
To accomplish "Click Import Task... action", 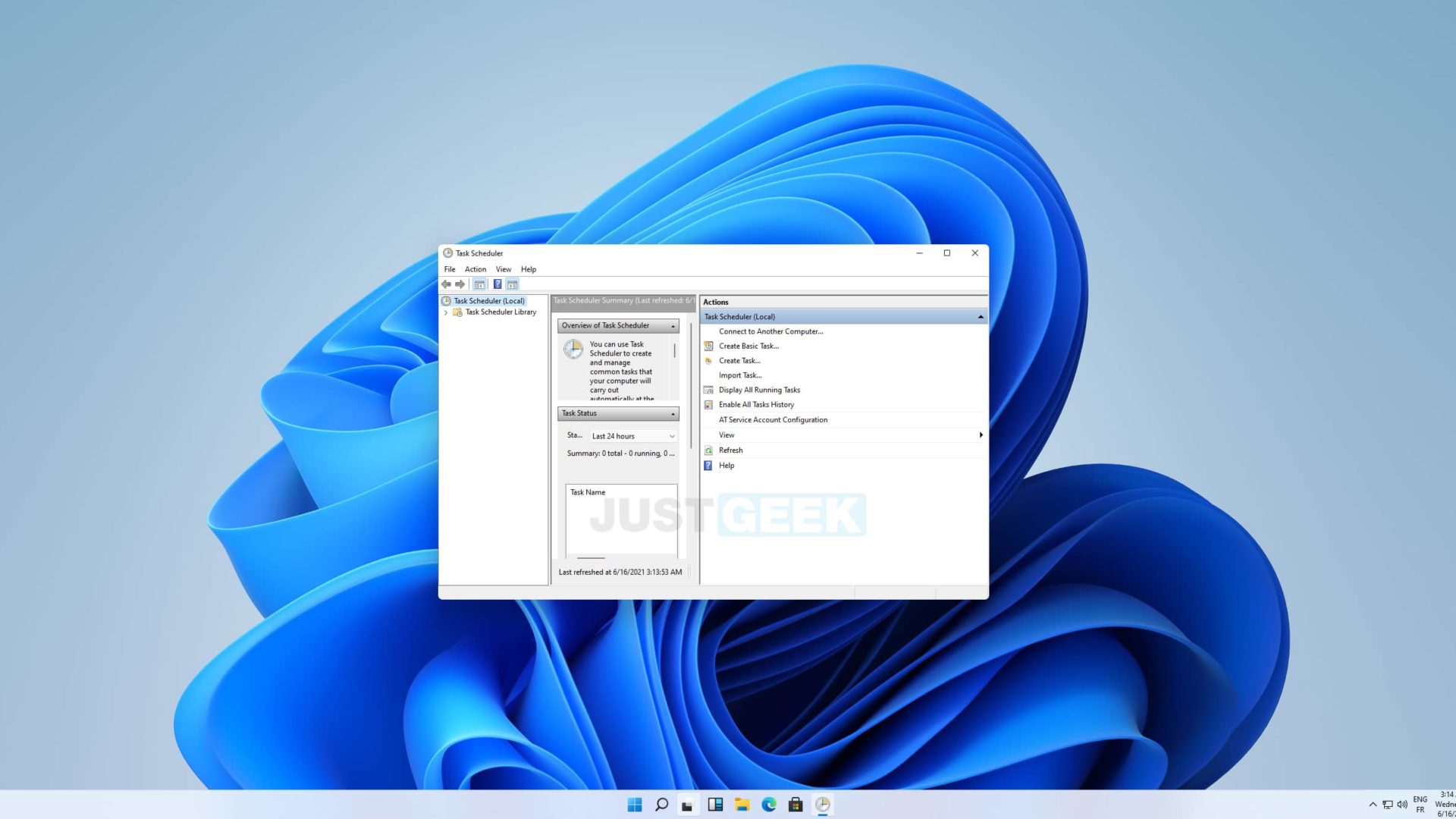I will [740, 375].
